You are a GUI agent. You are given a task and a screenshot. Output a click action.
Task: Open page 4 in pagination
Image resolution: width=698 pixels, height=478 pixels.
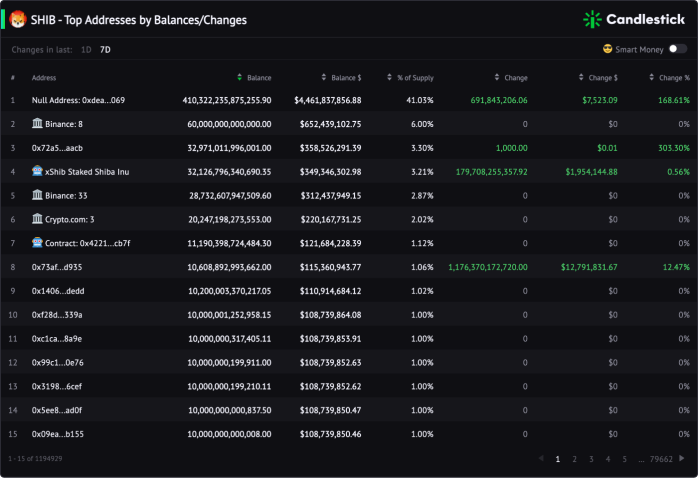(608, 459)
